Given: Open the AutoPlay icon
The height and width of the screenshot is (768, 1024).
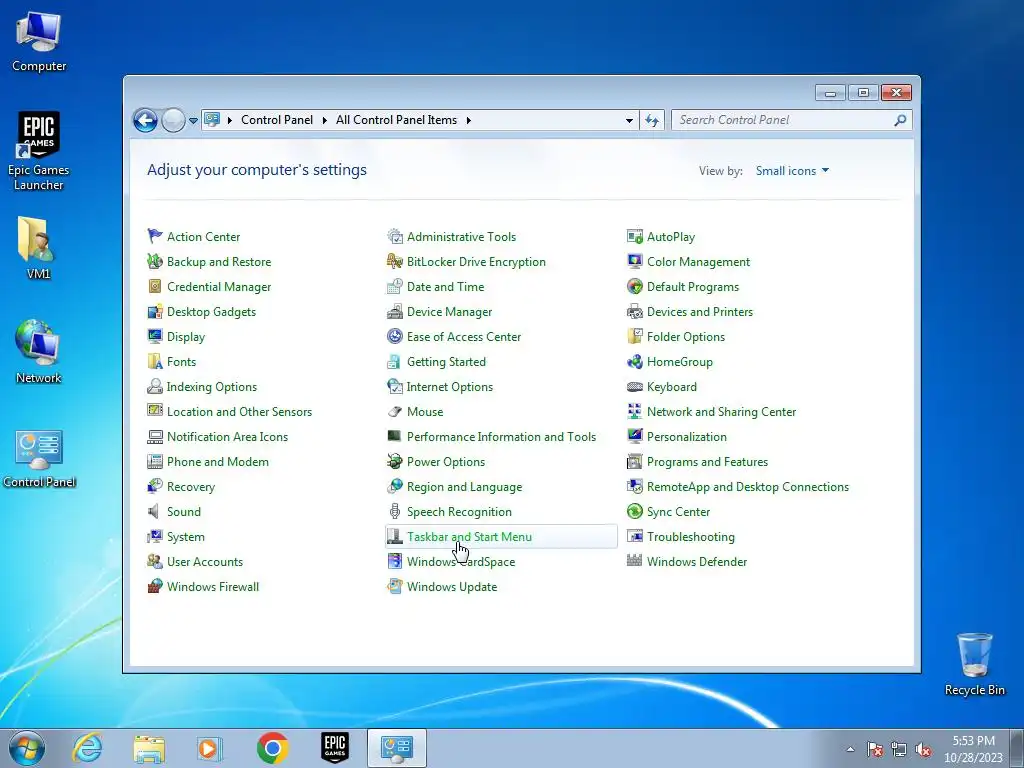Looking at the screenshot, I should point(635,236).
